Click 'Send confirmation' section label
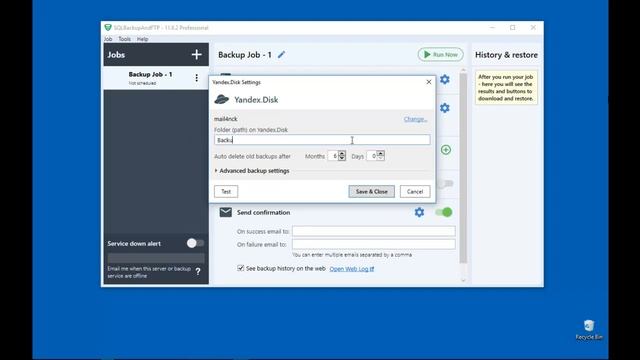 pyautogui.click(x=263, y=212)
